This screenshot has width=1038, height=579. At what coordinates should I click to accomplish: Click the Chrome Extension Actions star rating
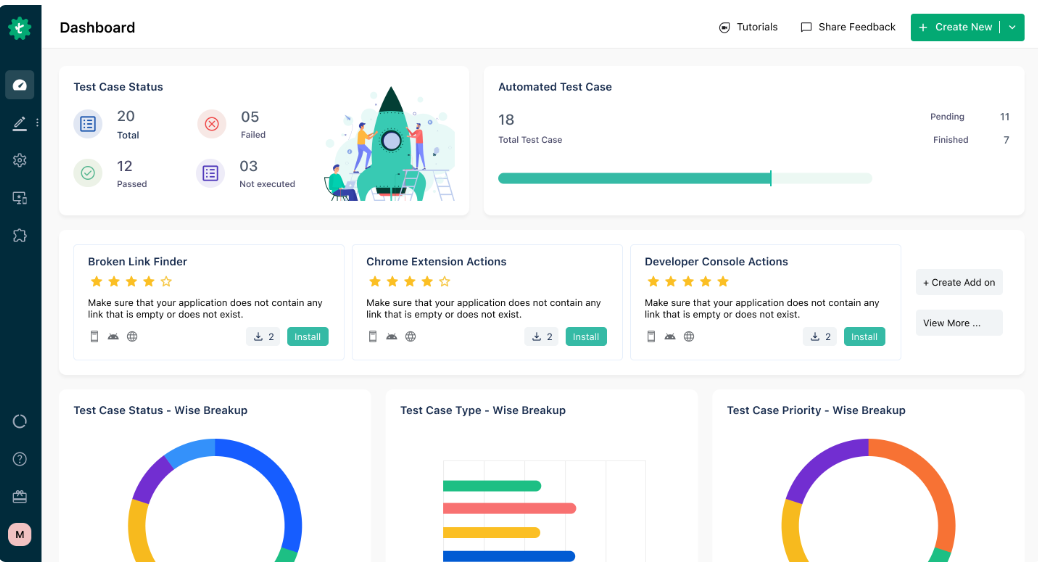tap(410, 282)
